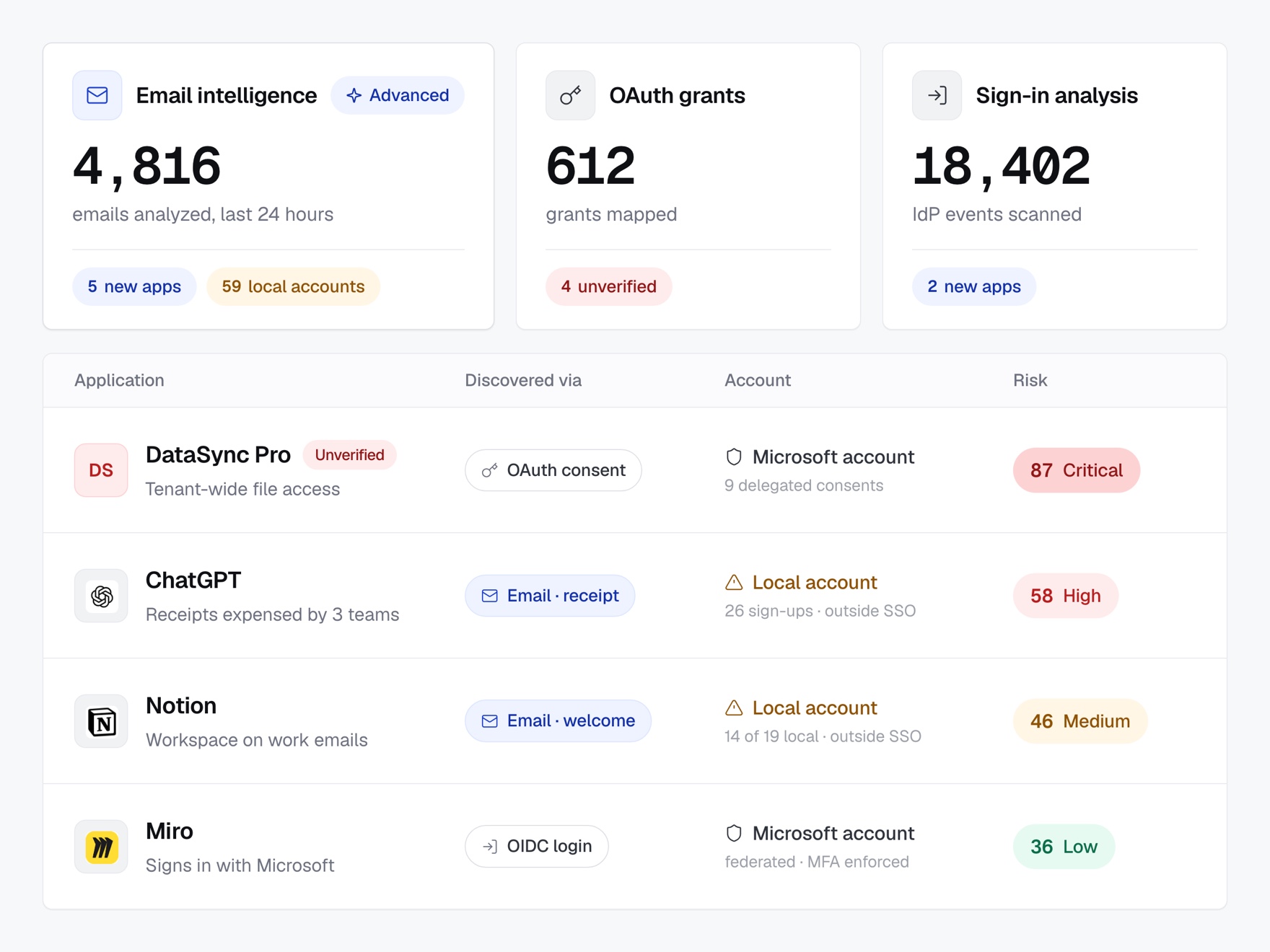The width and height of the screenshot is (1270, 952).
Task: Click the shield icon in DataSync Pro's account cell
Action: click(x=734, y=457)
